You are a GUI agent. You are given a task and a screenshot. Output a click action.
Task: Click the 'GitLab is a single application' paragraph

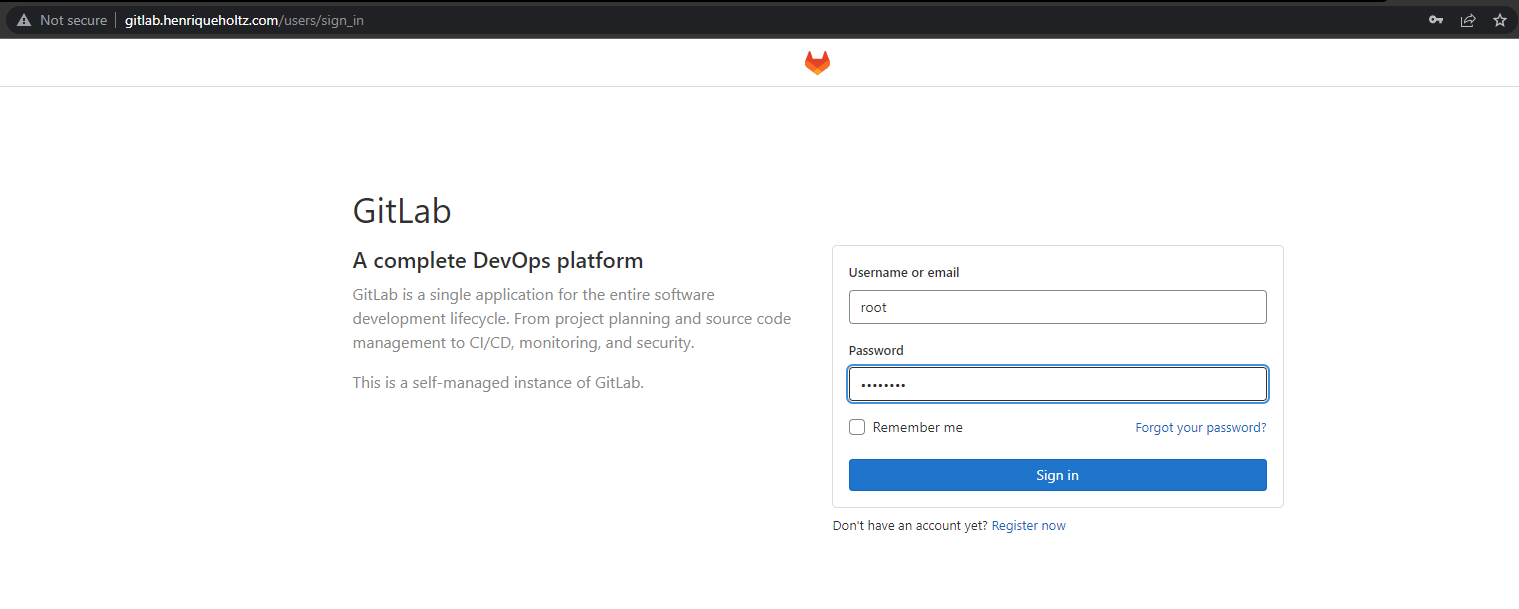coord(572,319)
